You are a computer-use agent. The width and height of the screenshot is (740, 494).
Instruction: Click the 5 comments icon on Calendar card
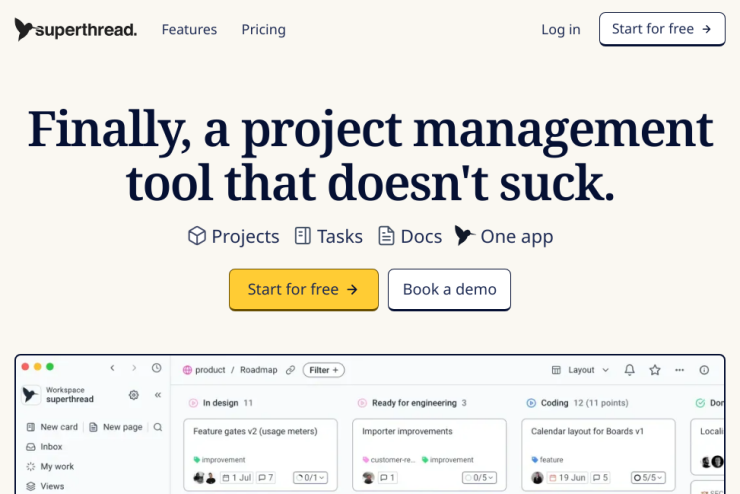tap(600, 478)
